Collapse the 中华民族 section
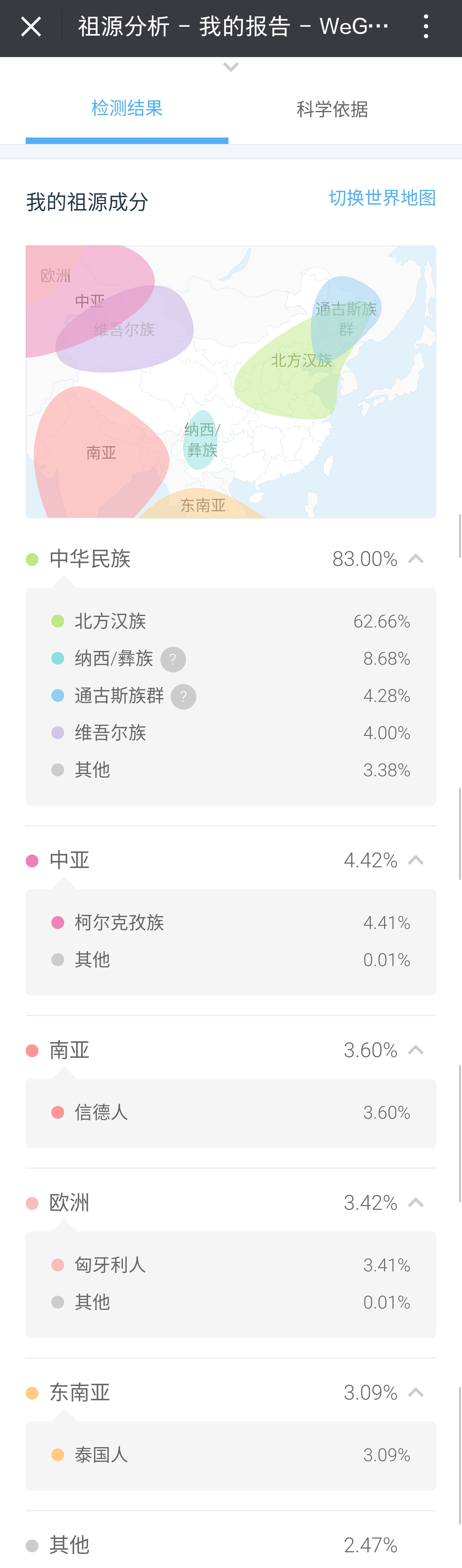Viewport: 462px width, 1568px height. pos(416,559)
